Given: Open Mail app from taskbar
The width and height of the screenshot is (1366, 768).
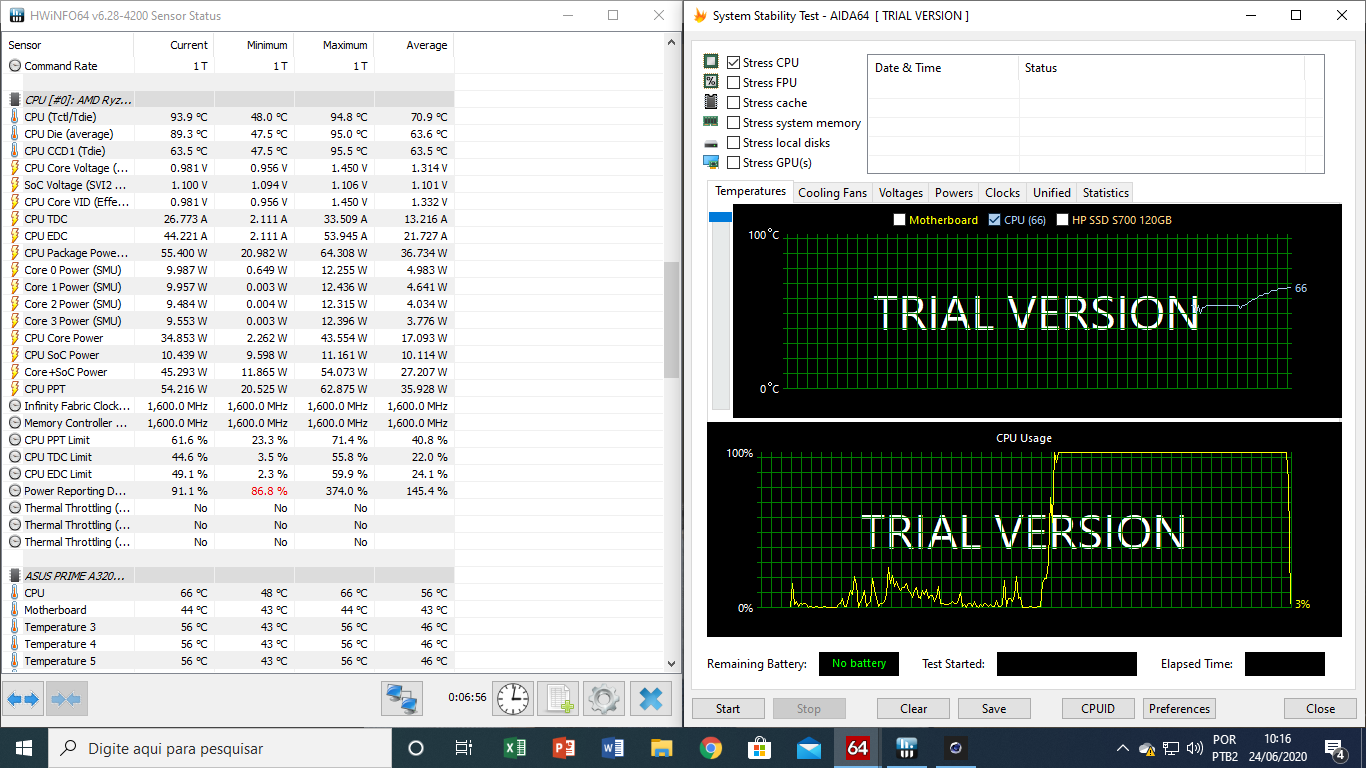Looking at the screenshot, I should coord(809,748).
